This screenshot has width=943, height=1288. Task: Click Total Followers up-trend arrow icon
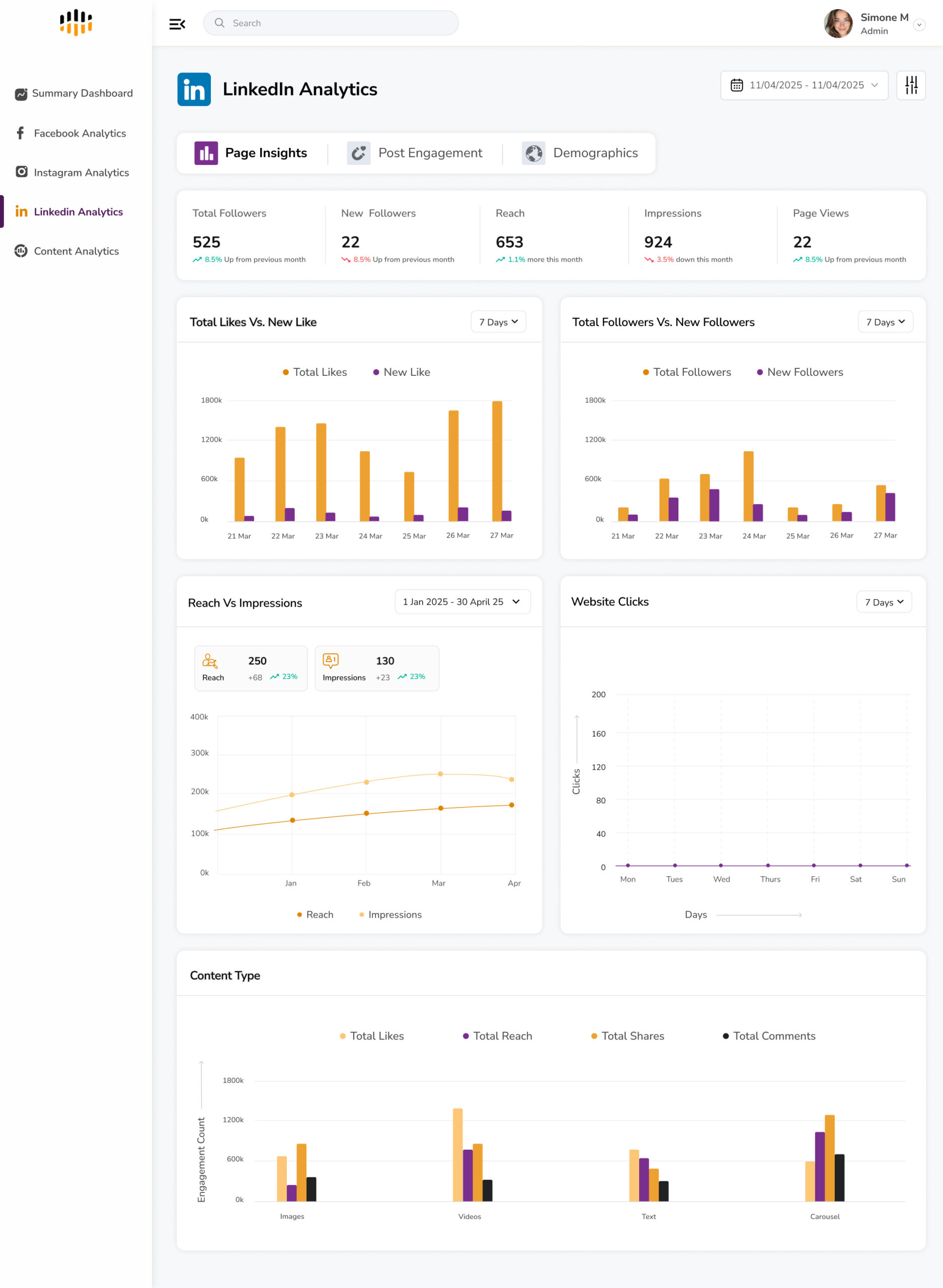point(197,260)
